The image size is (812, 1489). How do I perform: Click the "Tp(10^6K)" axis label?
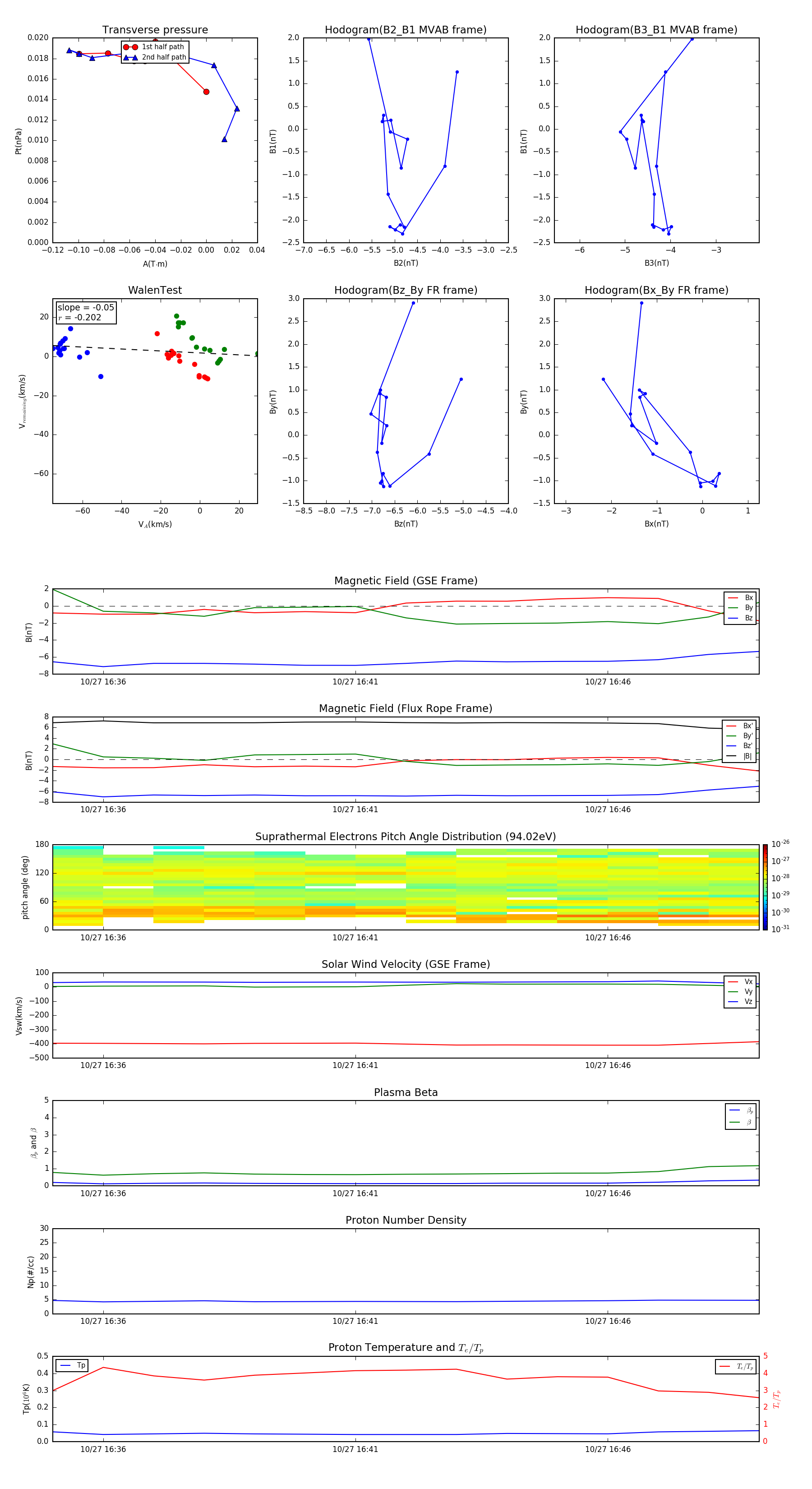(x=26, y=1399)
